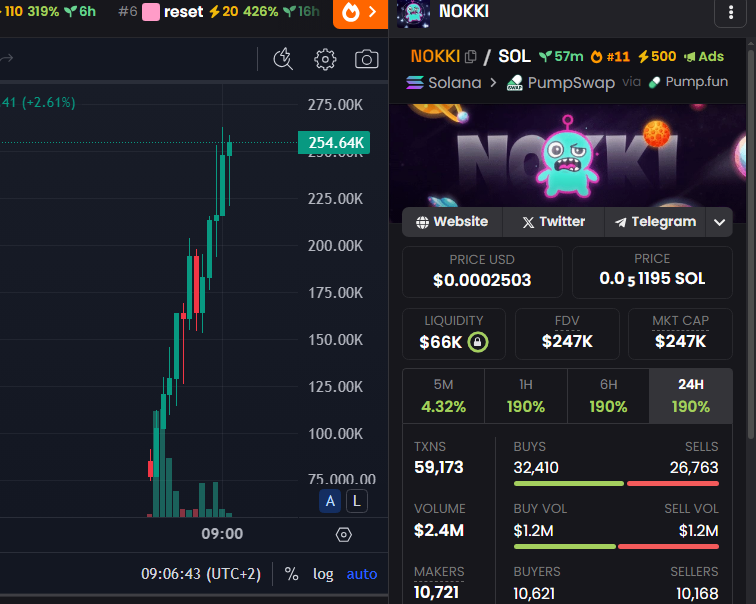This screenshot has height=604, width=756.
Task: Toggle the L log-scale button
Action: tap(357, 501)
